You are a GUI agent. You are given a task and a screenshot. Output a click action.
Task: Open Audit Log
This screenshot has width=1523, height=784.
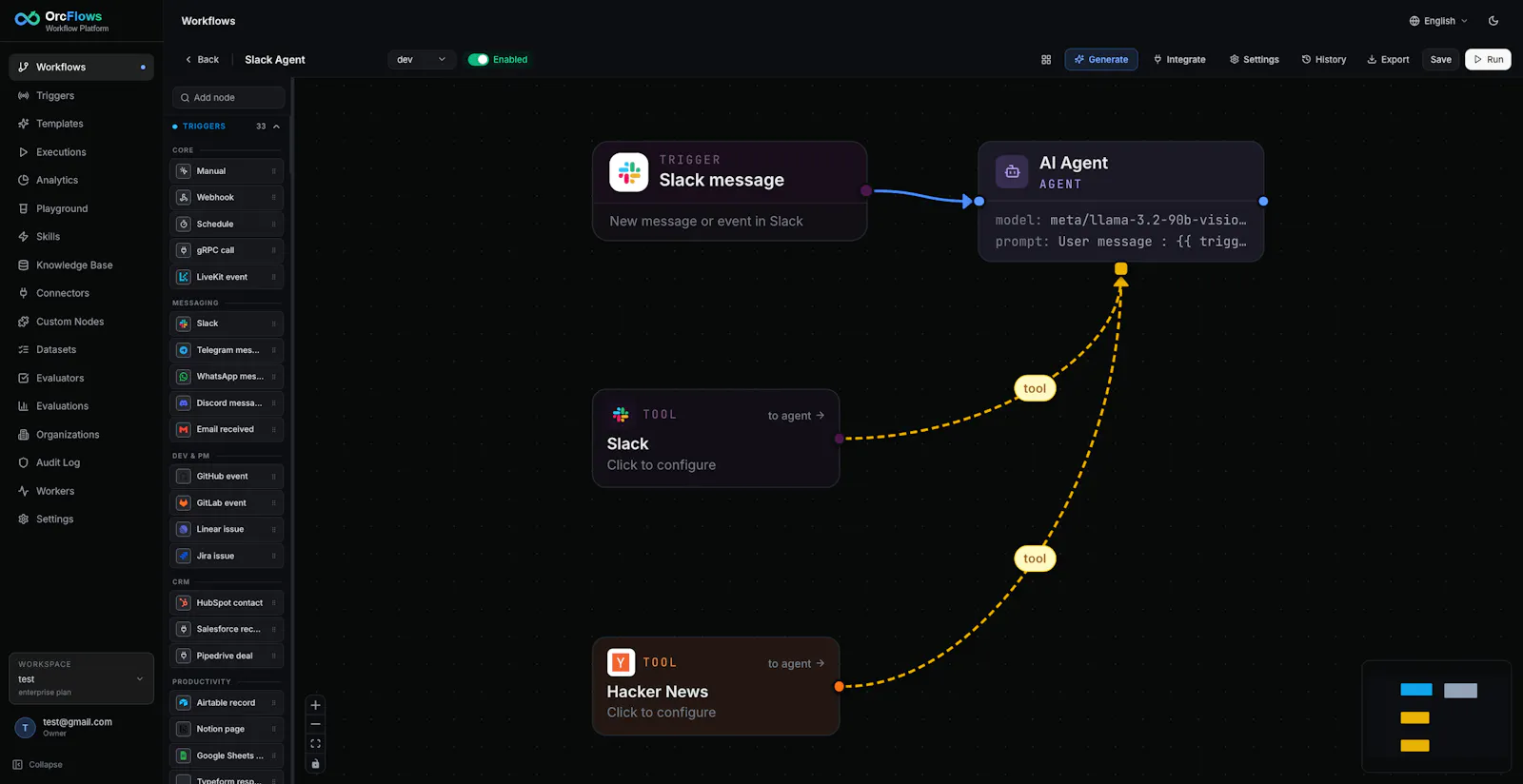(x=81, y=462)
